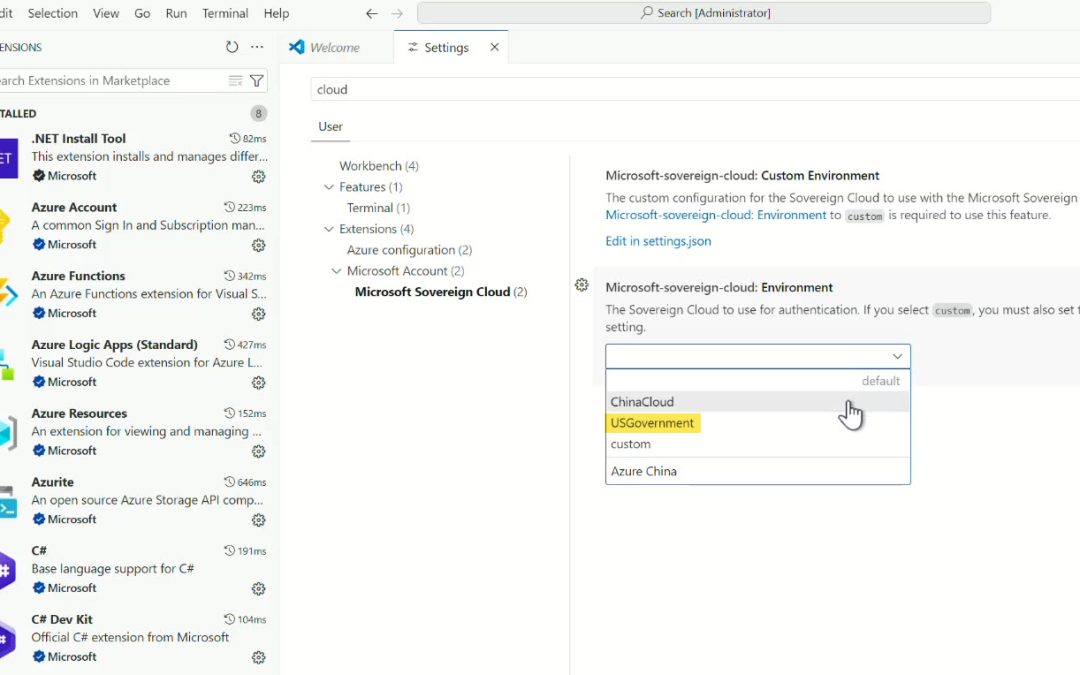The width and height of the screenshot is (1080, 675).
Task: Click the settings search field with cloud
Action: (x=695, y=90)
